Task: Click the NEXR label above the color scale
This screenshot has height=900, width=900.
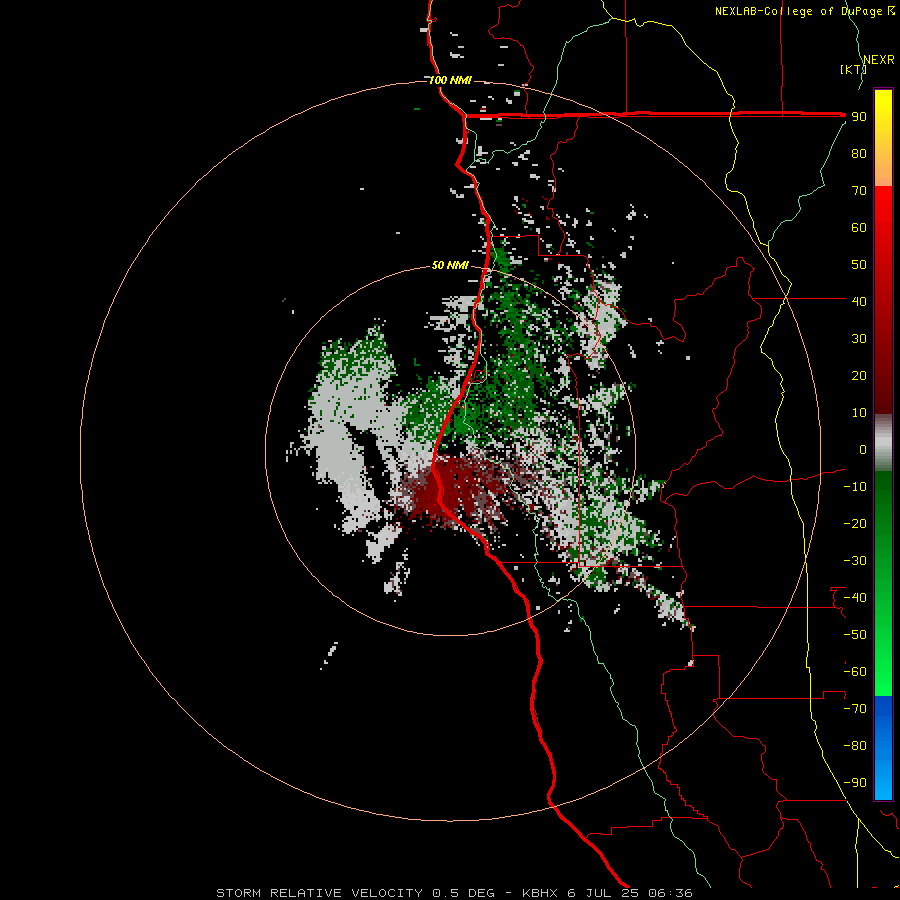Action: pos(878,60)
